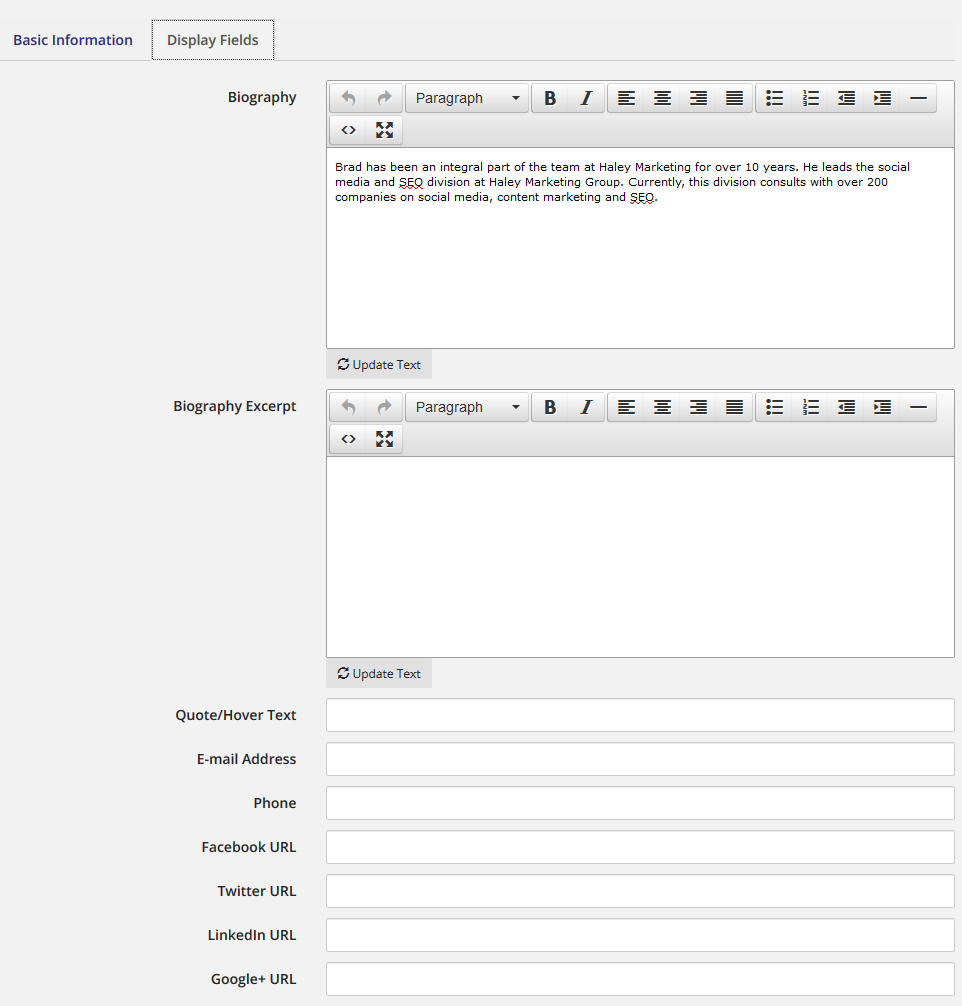962x1006 pixels.
Task: Redo in the Biography Excerpt toolbar
Action: [384, 407]
